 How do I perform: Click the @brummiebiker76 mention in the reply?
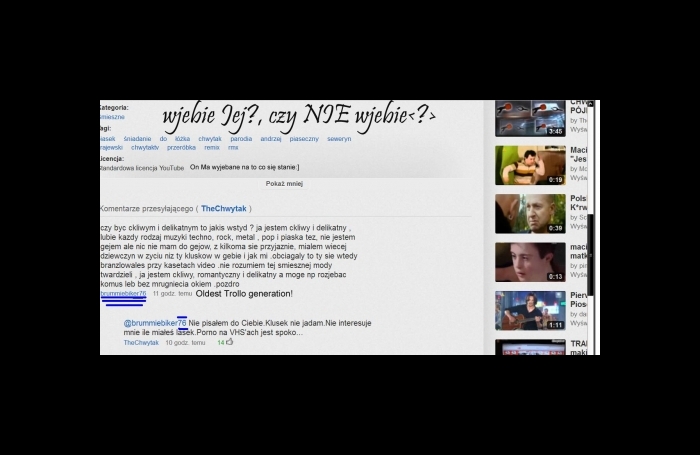(155, 323)
